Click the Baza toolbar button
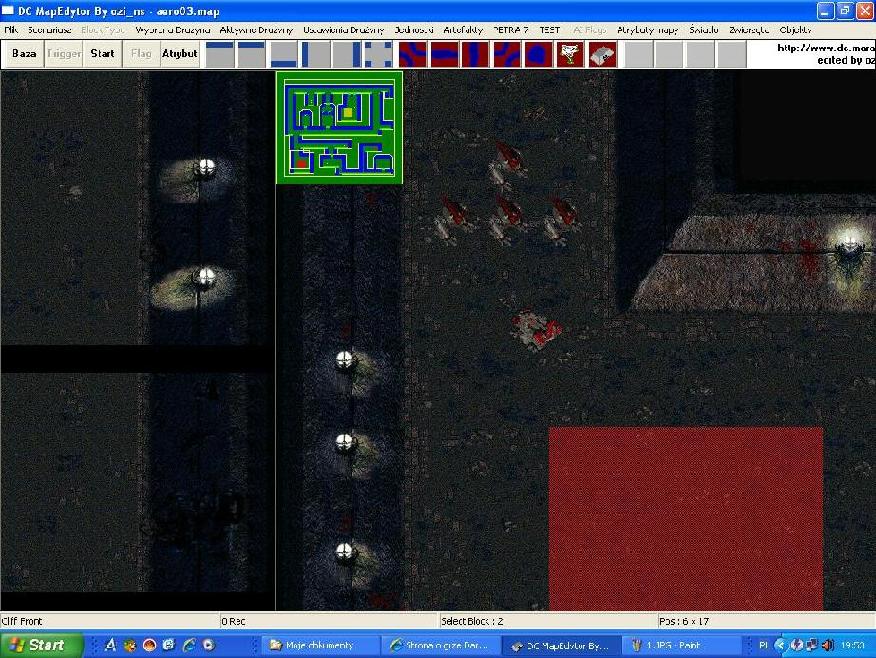 pyautogui.click(x=24, y=54)
